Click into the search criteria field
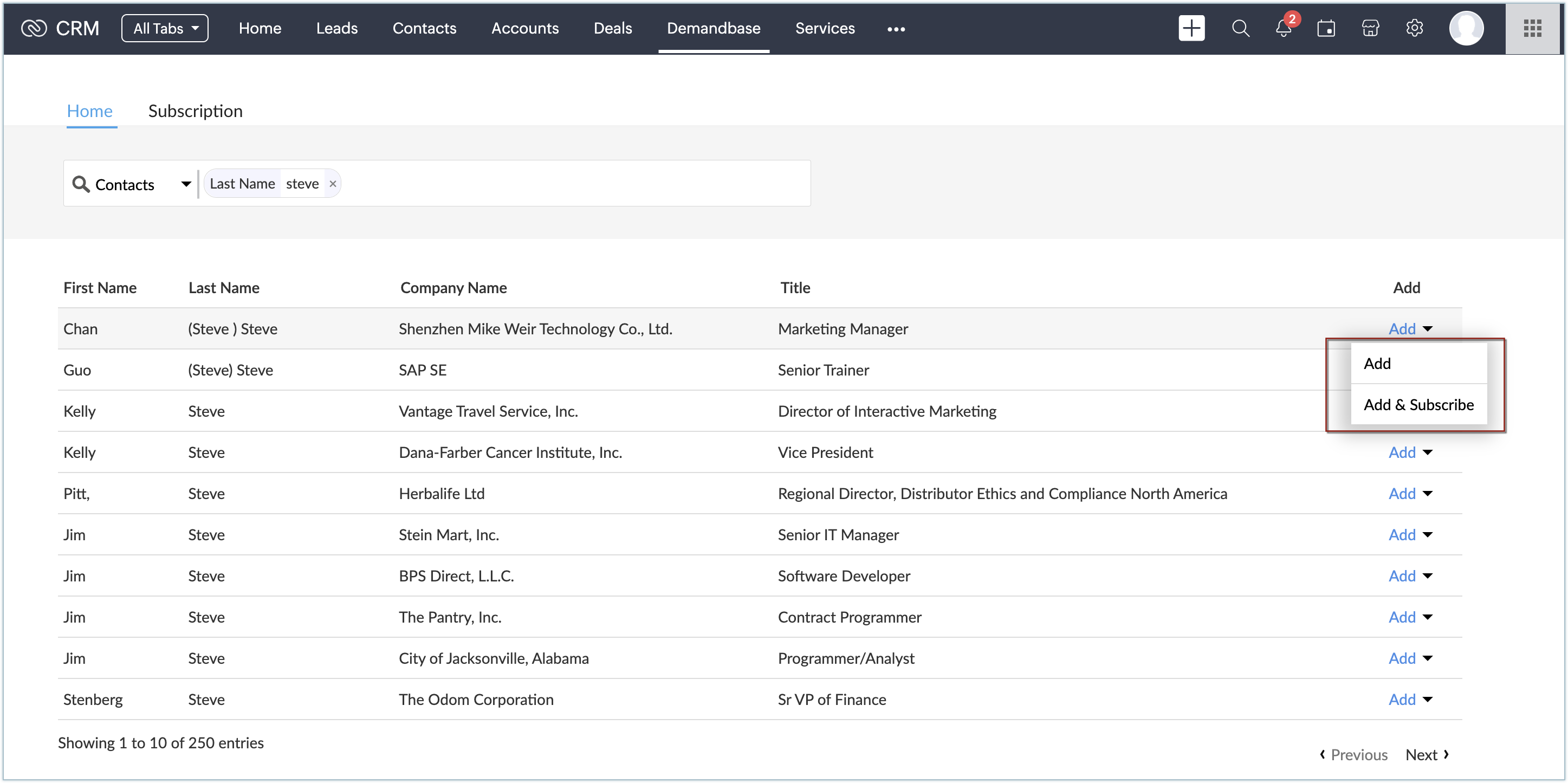 pyautogui.click(x=572, y=184)
